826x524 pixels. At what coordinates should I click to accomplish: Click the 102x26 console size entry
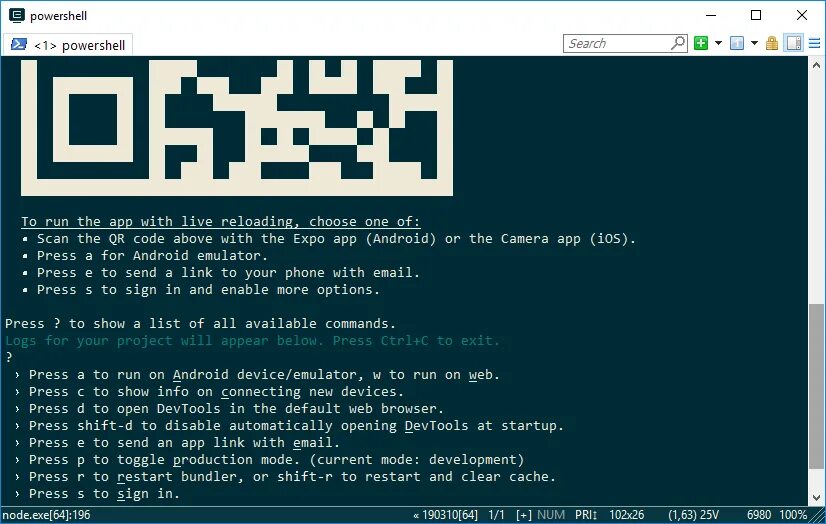(x=627, y=515)
